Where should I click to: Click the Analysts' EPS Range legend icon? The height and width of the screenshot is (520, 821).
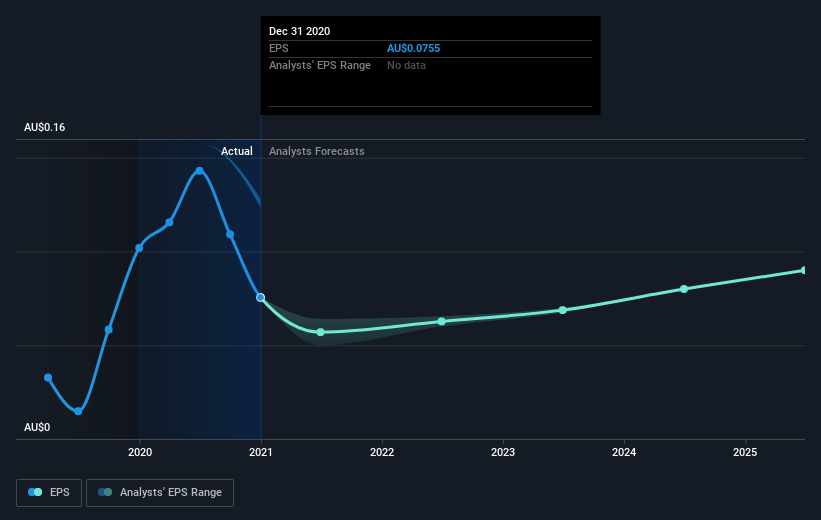tap(105, 492)
